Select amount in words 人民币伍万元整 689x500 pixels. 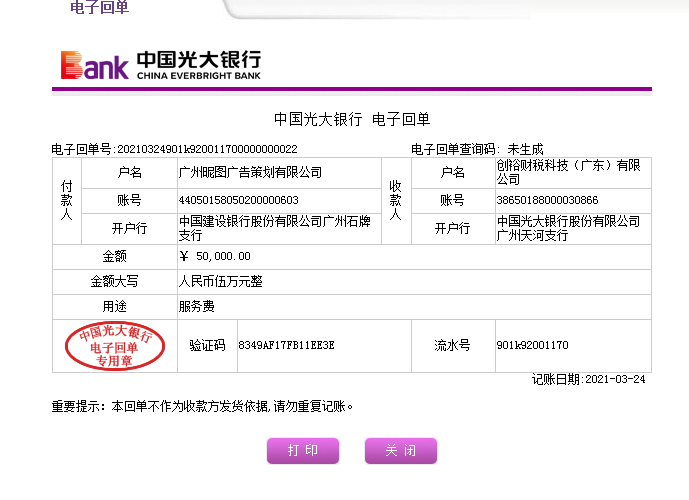click(x=221, y=281)
